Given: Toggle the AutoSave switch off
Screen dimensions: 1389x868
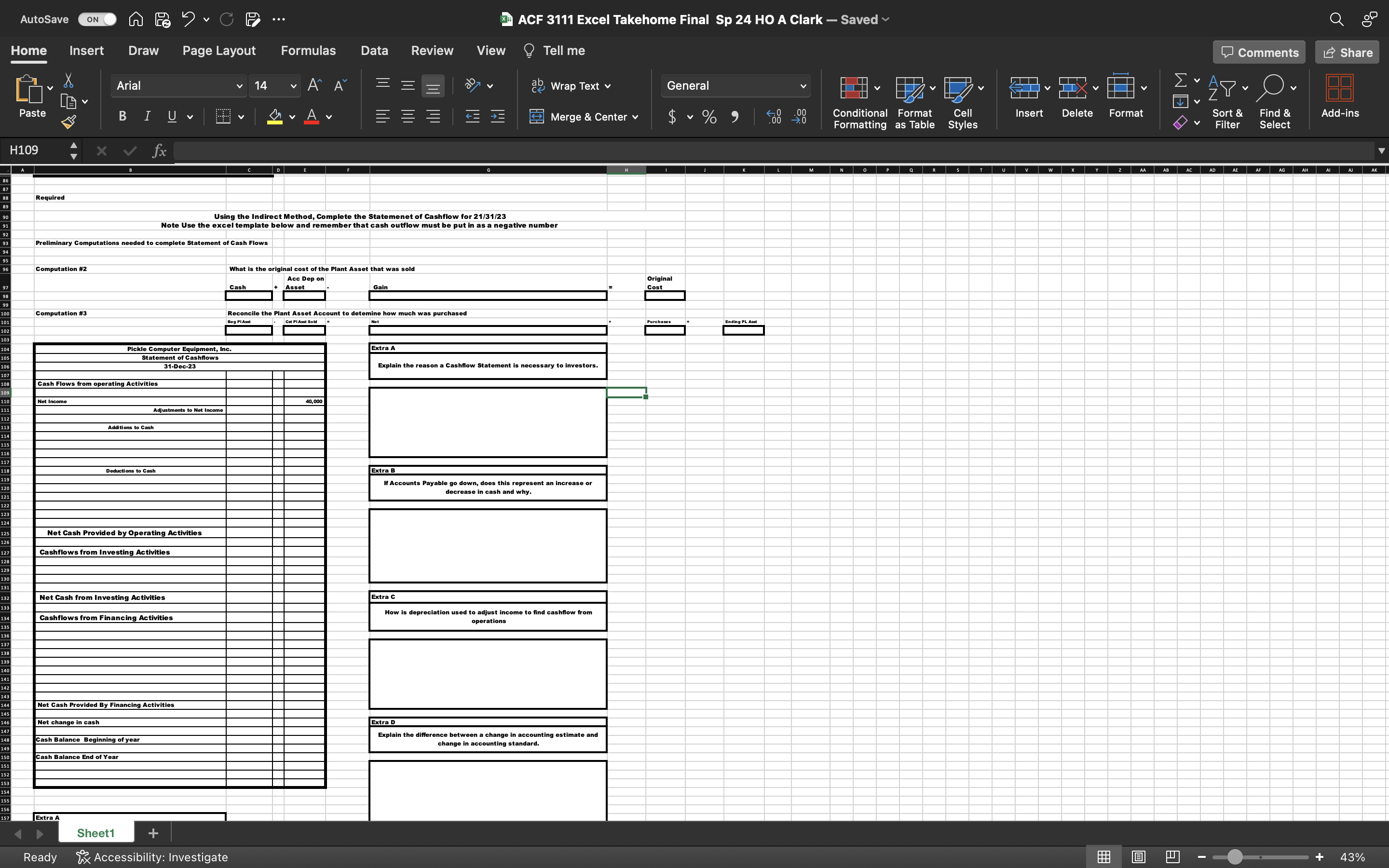Looking at the screenshot, I should click(97, 19).
